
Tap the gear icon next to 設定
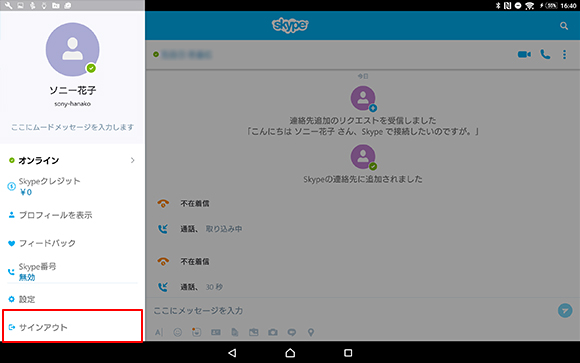tap(11, 299)
